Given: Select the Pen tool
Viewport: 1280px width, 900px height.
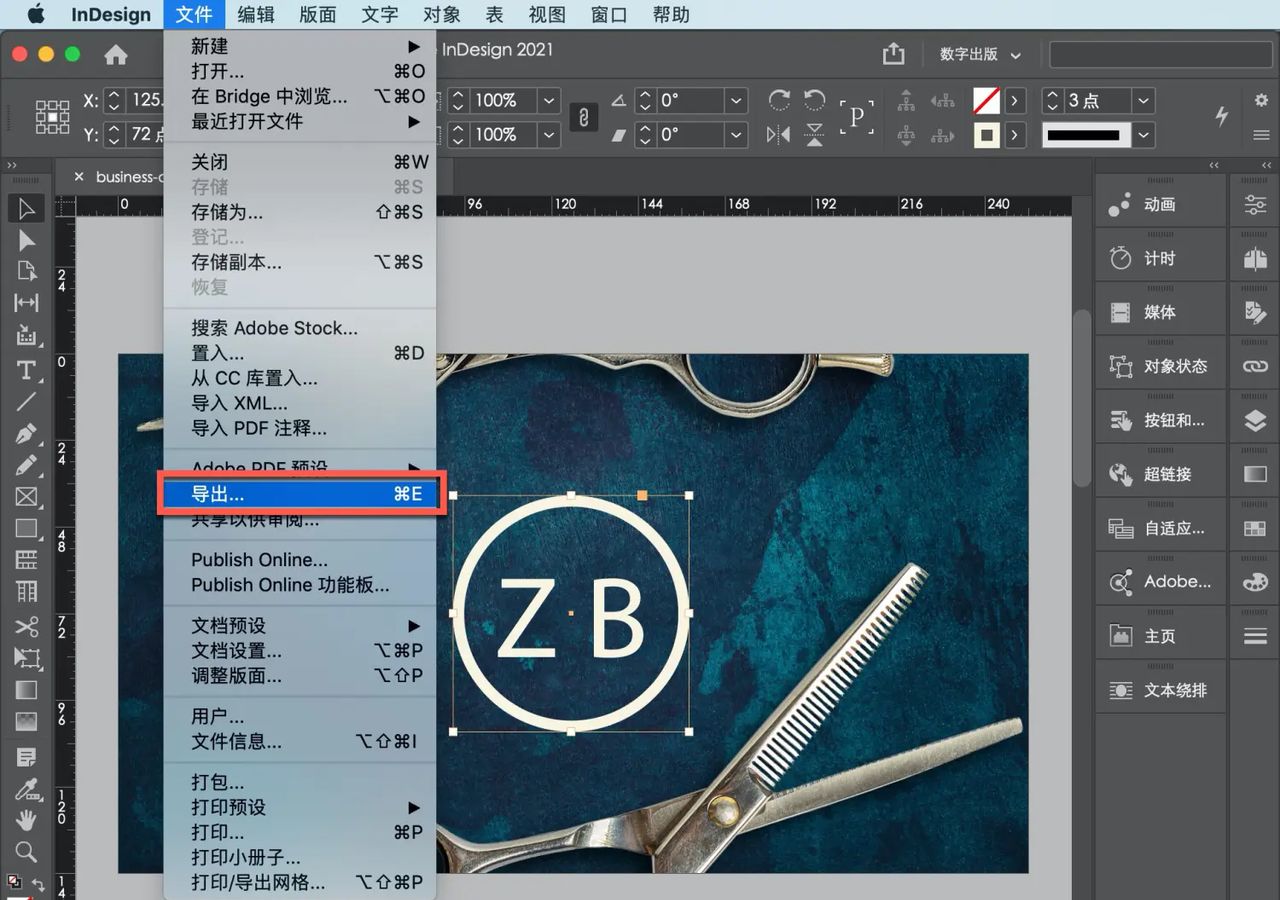Looking at the screenshot, I should [27, 434].
